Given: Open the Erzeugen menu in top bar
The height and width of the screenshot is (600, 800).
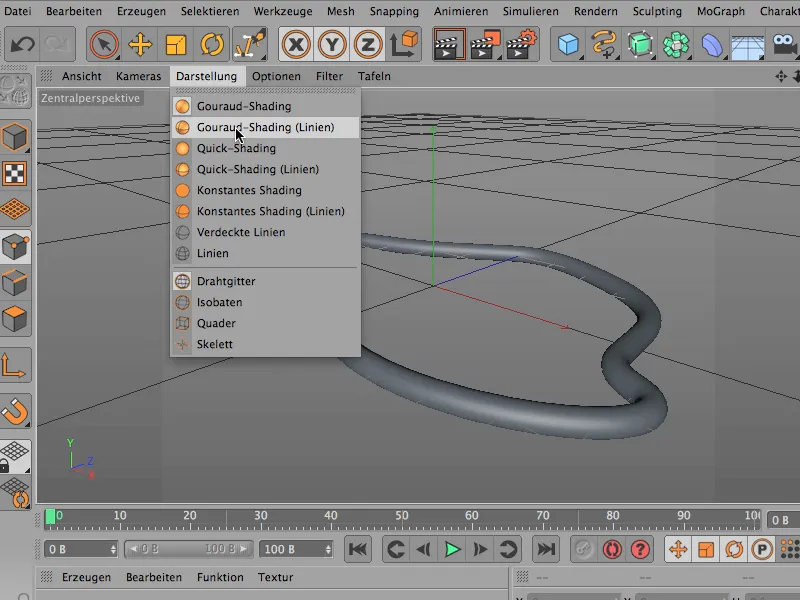Looking at the screenshot, I should [141, 11].
